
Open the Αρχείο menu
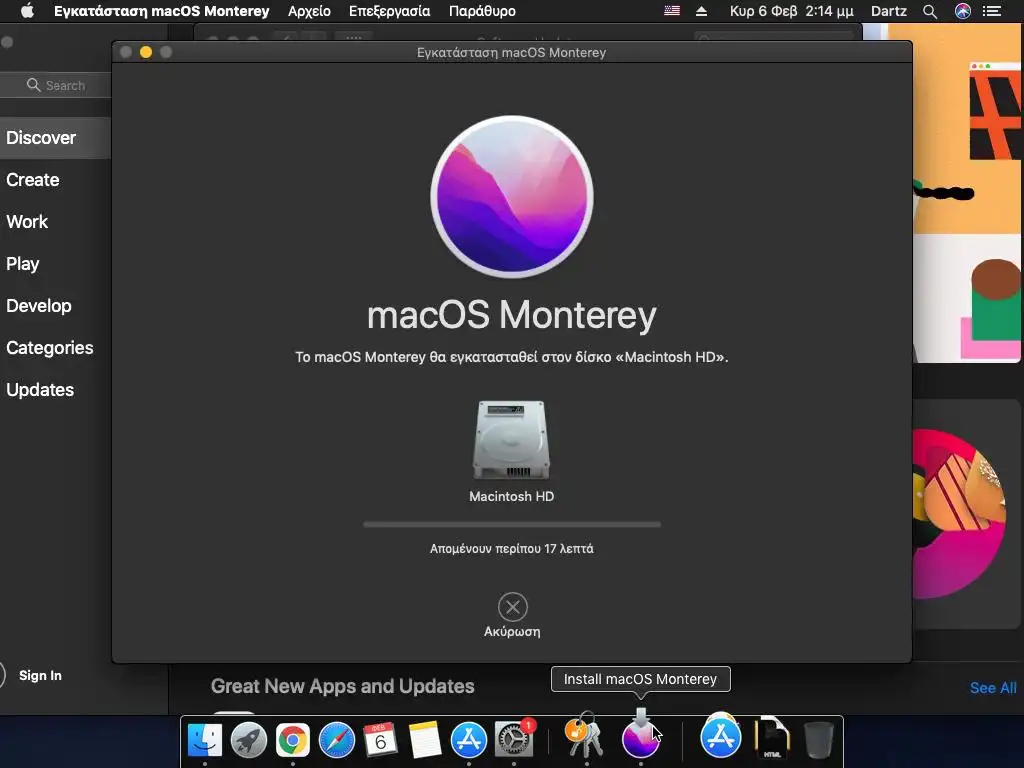coord(310,11)
